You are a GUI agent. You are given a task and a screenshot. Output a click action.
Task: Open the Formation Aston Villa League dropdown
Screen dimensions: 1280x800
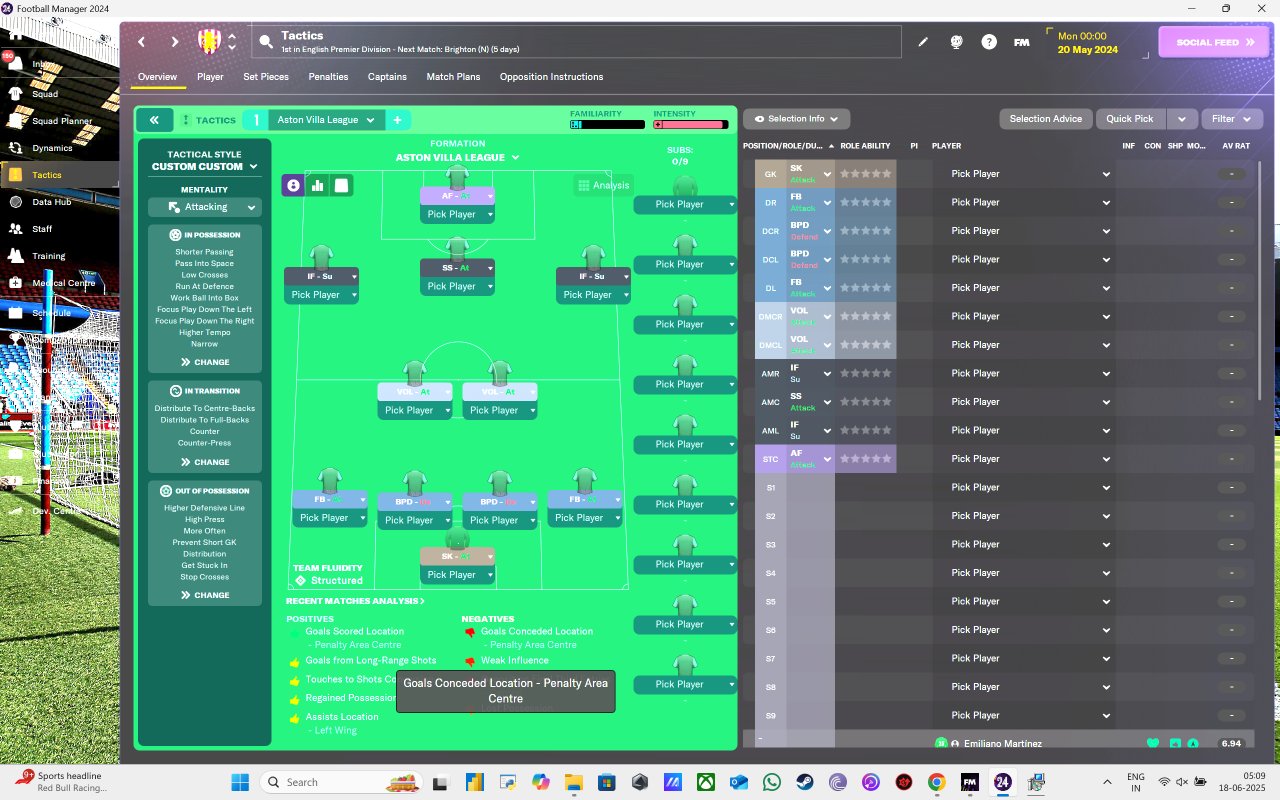[x=457, y=157]
